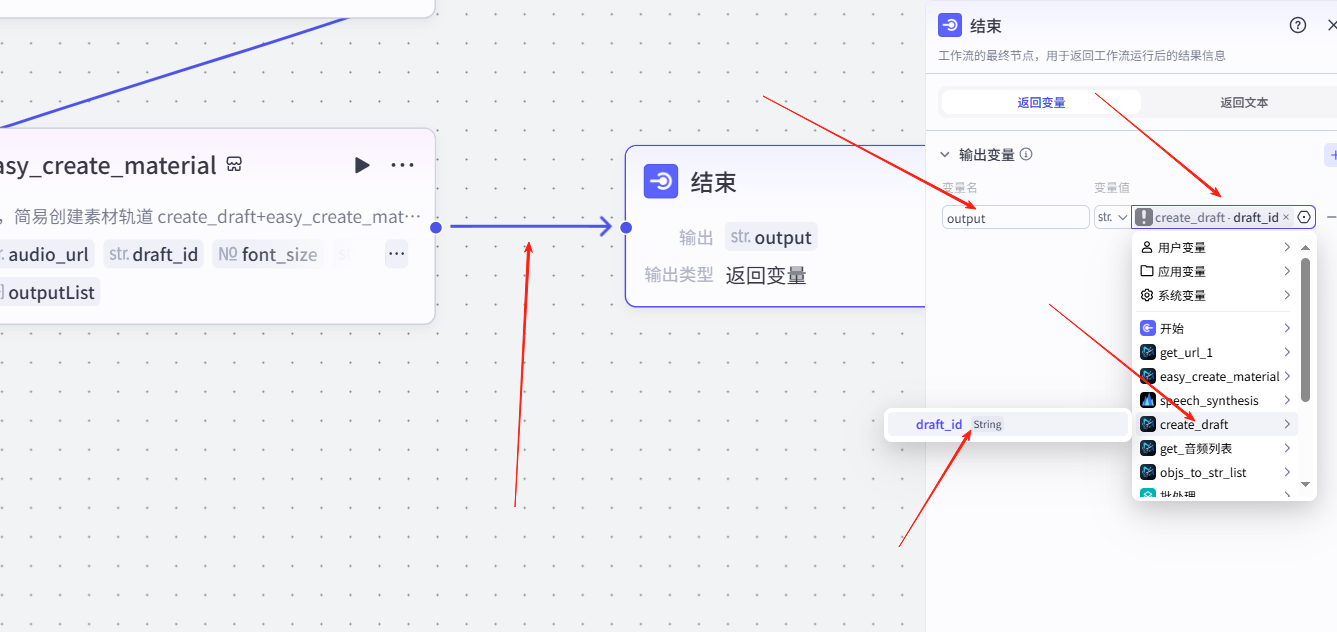This screenshot has height=632, width=1337.
Task: Open the str. type dropdown
Action: coord(1111,217)
